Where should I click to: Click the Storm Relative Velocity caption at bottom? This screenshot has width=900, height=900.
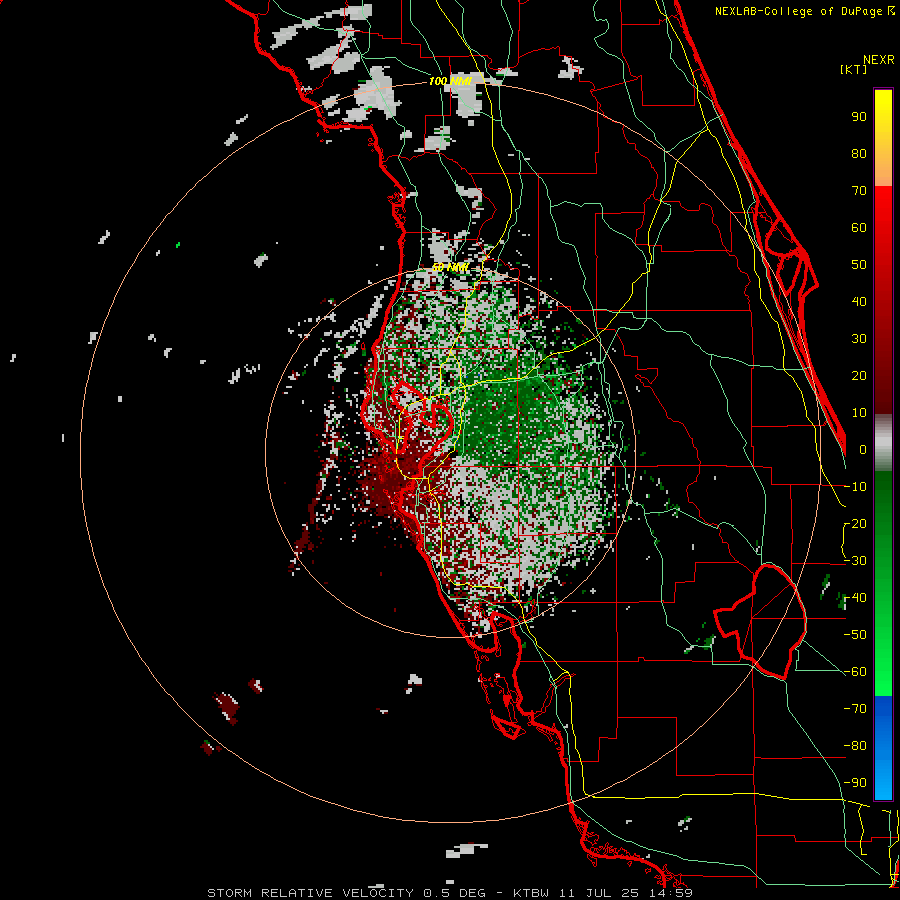tap(449, 893)
